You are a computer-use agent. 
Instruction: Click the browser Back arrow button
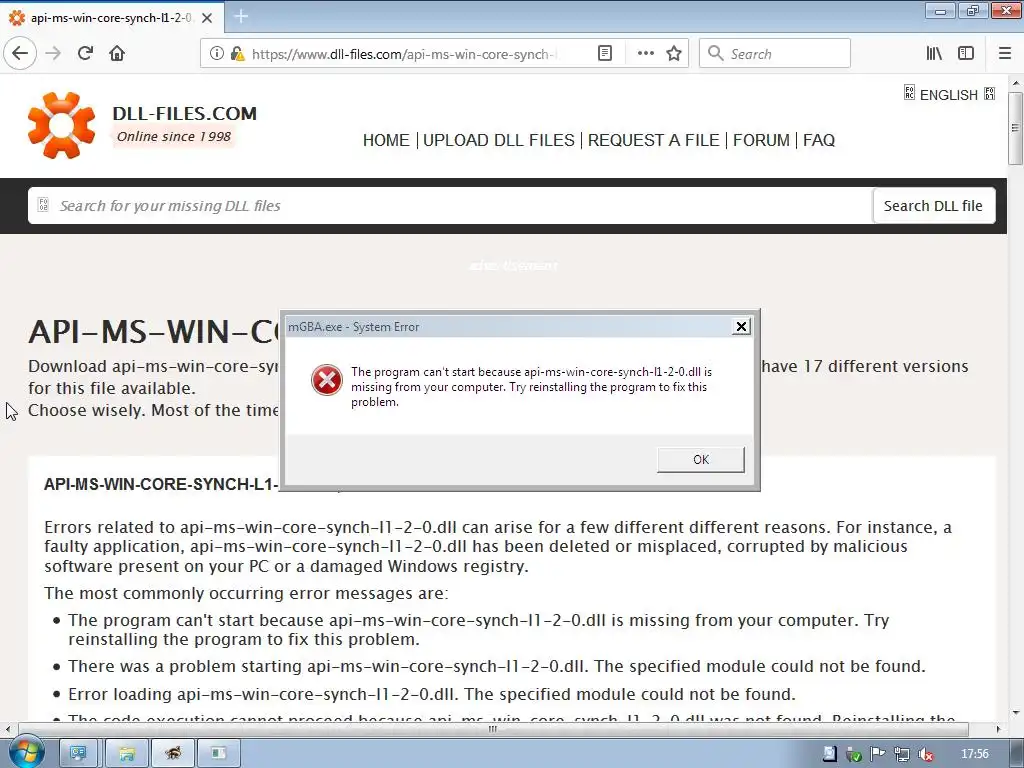pyautogui.click(x=20, y=54)
